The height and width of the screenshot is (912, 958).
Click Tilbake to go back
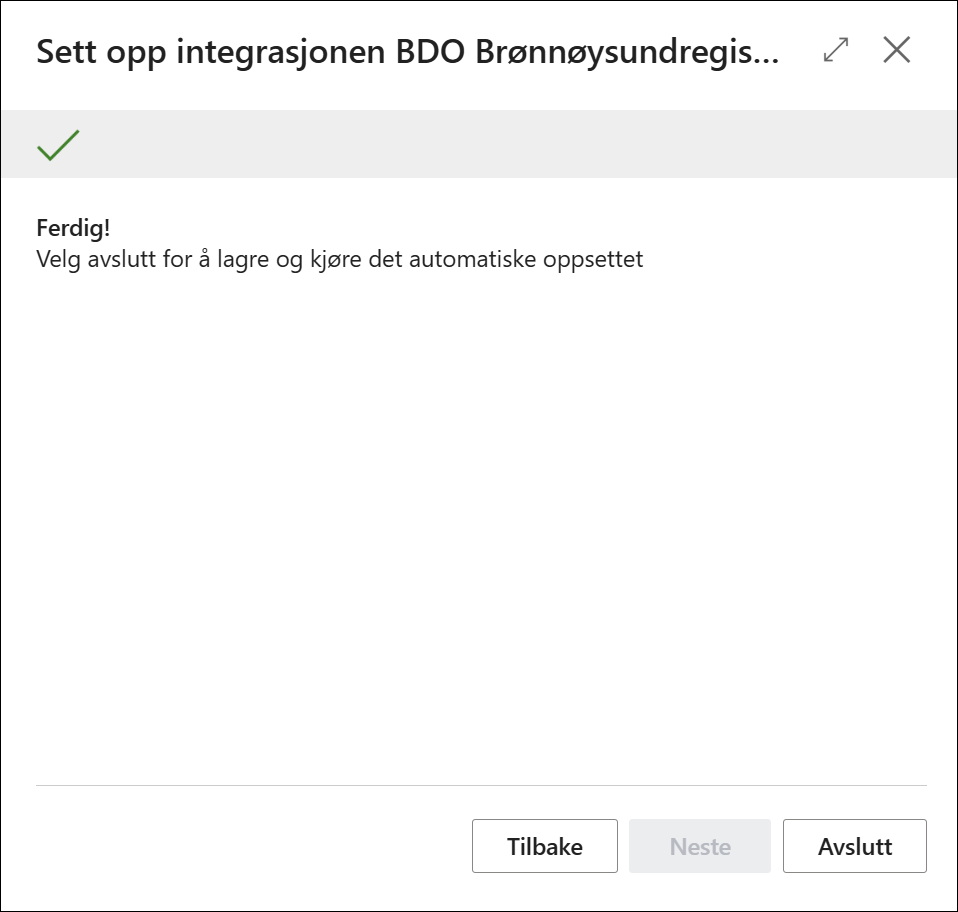[544, 846]
